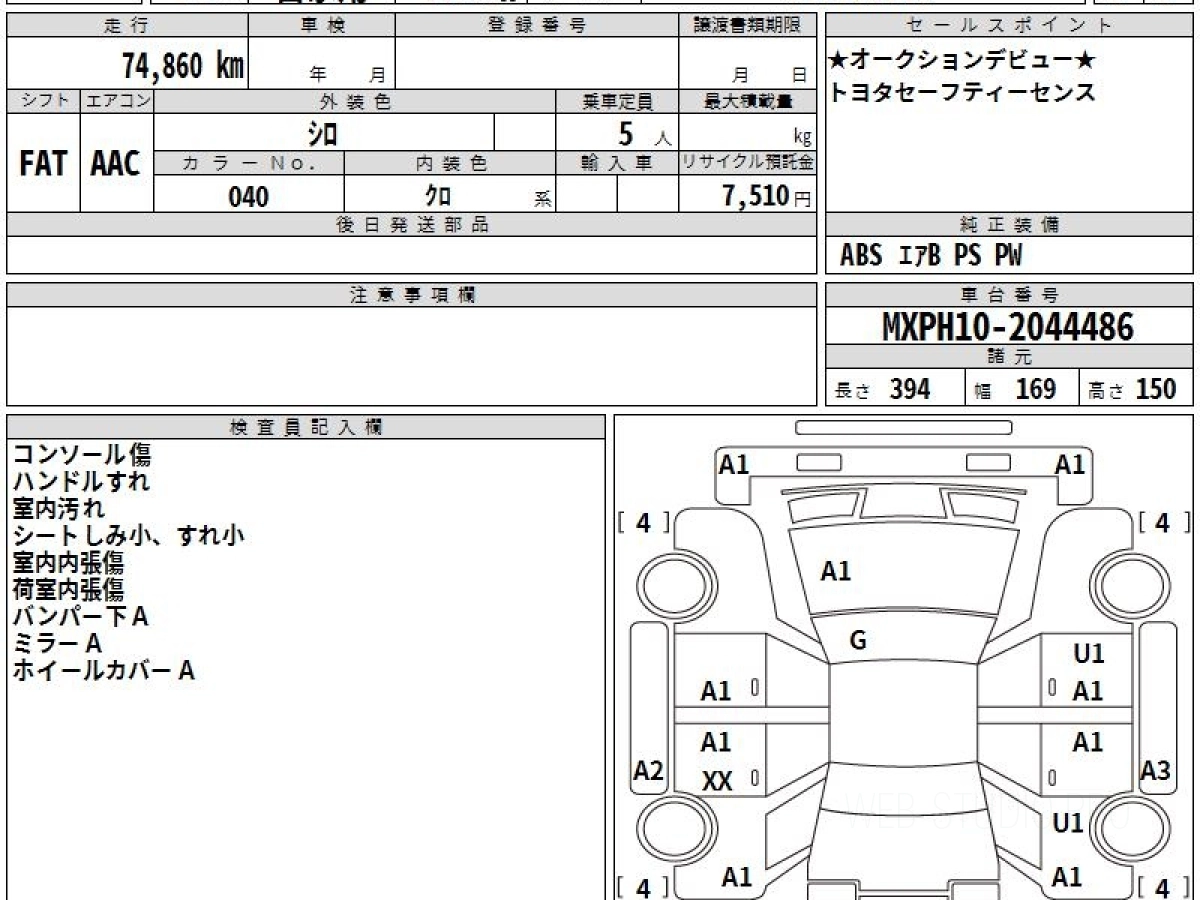Click the 走行 column header
The image size is (1200, 900).
tap(126, 26)
